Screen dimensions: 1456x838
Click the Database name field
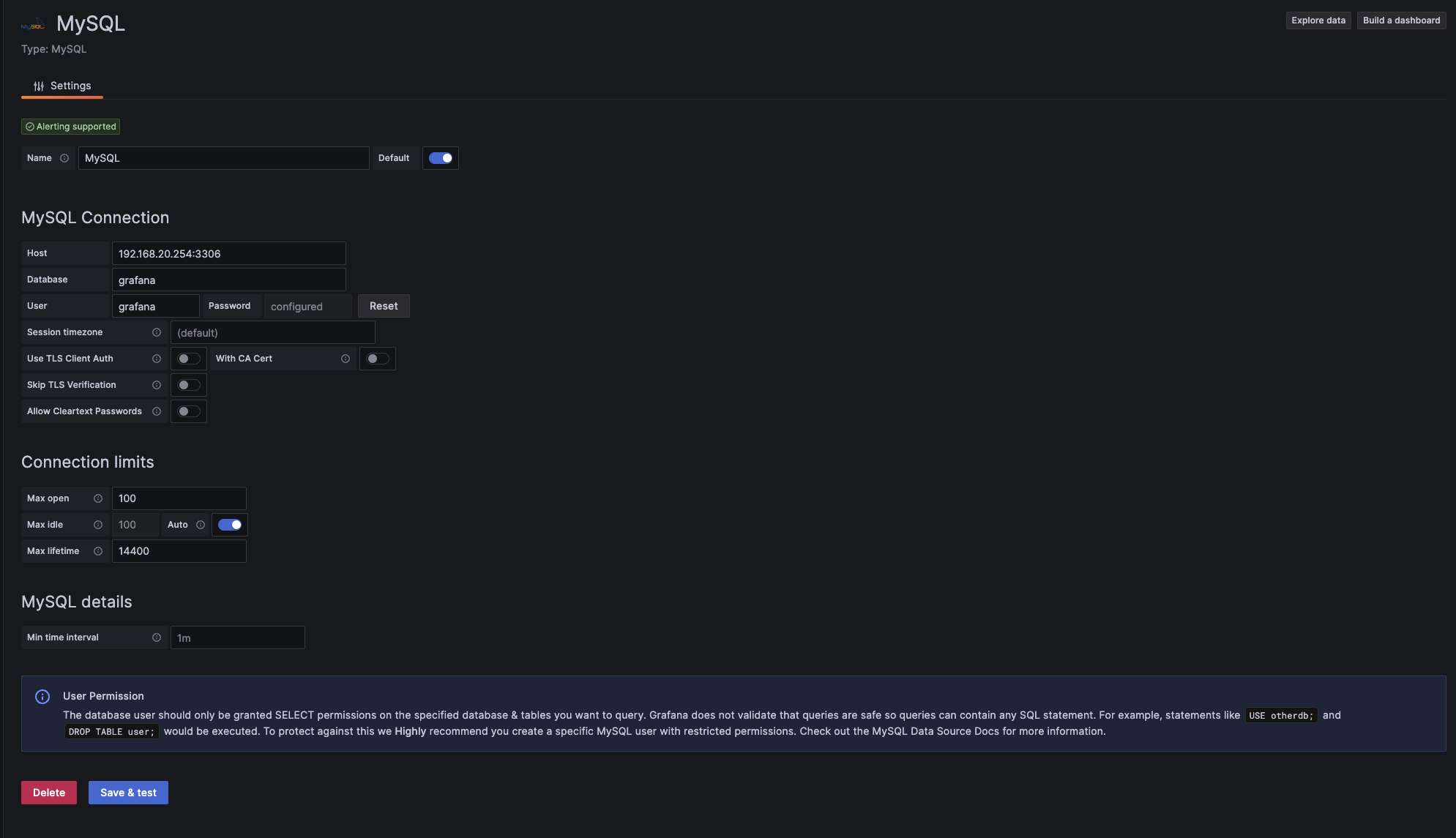click(229, 280)
